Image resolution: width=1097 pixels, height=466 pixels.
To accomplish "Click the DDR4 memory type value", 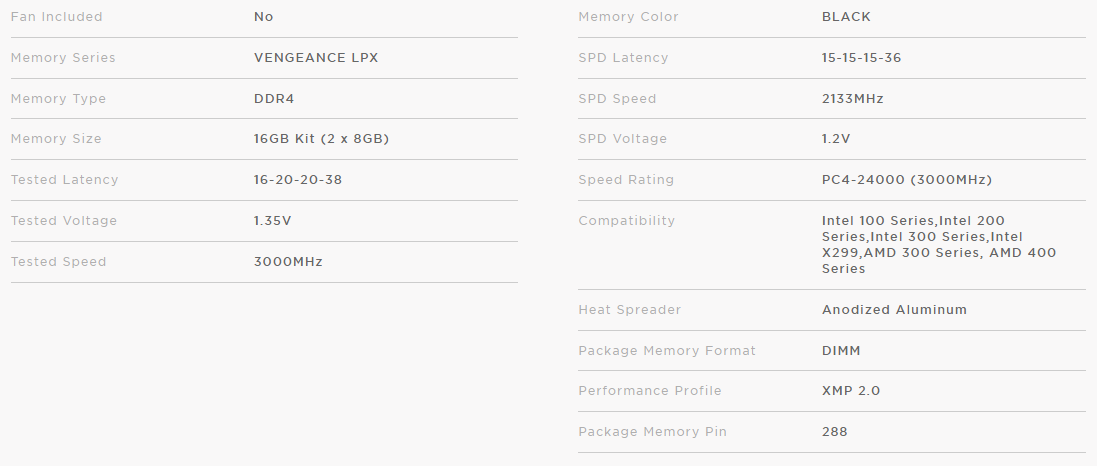I will point(274,99).
